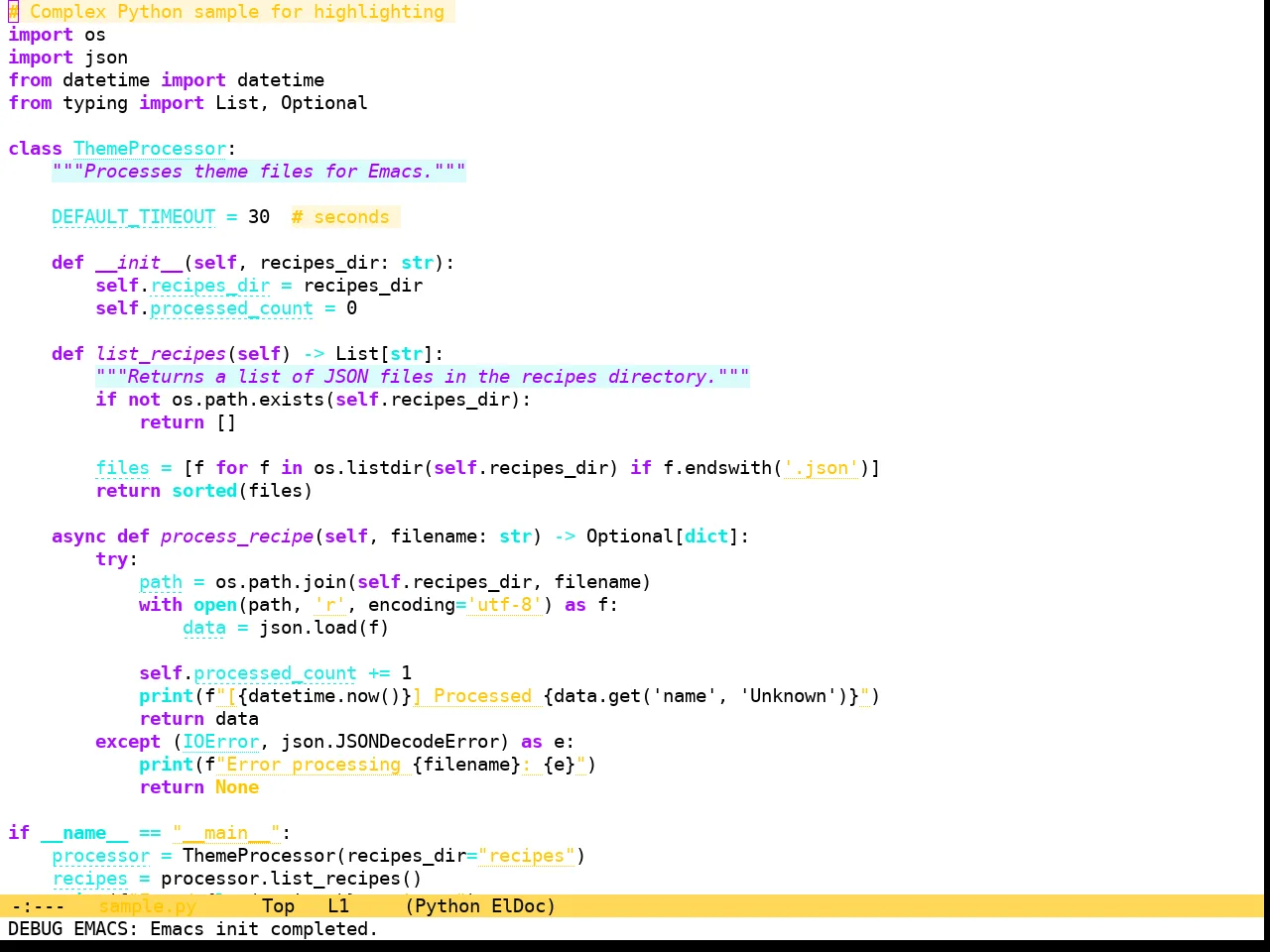Click "json.JSONDecodeError" in except clause
The width and height of the screenshot is (1270, 952).
pyautogui.click(x=390, y=742)
